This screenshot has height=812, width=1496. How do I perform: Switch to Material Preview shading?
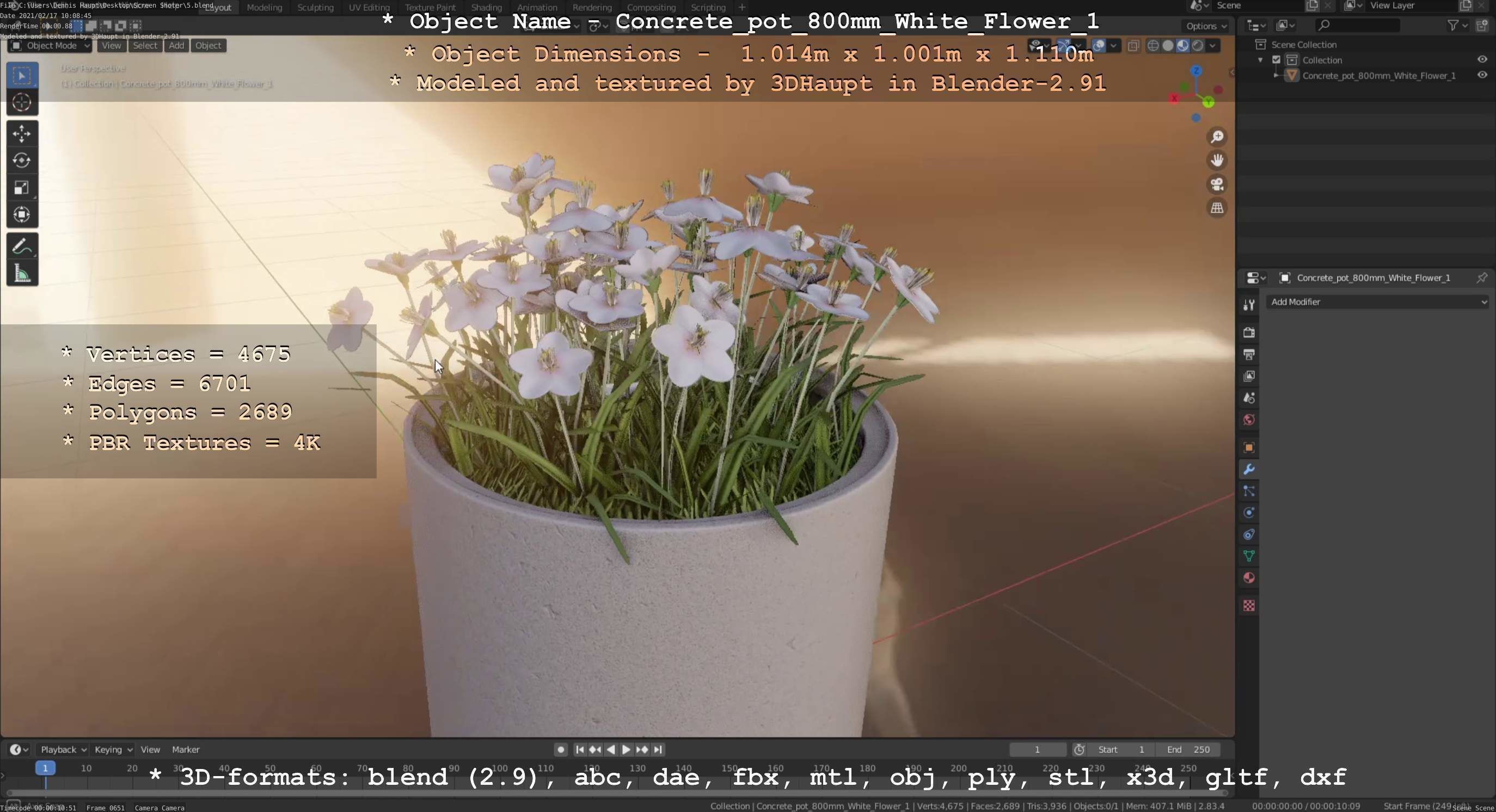point(1182,46)
